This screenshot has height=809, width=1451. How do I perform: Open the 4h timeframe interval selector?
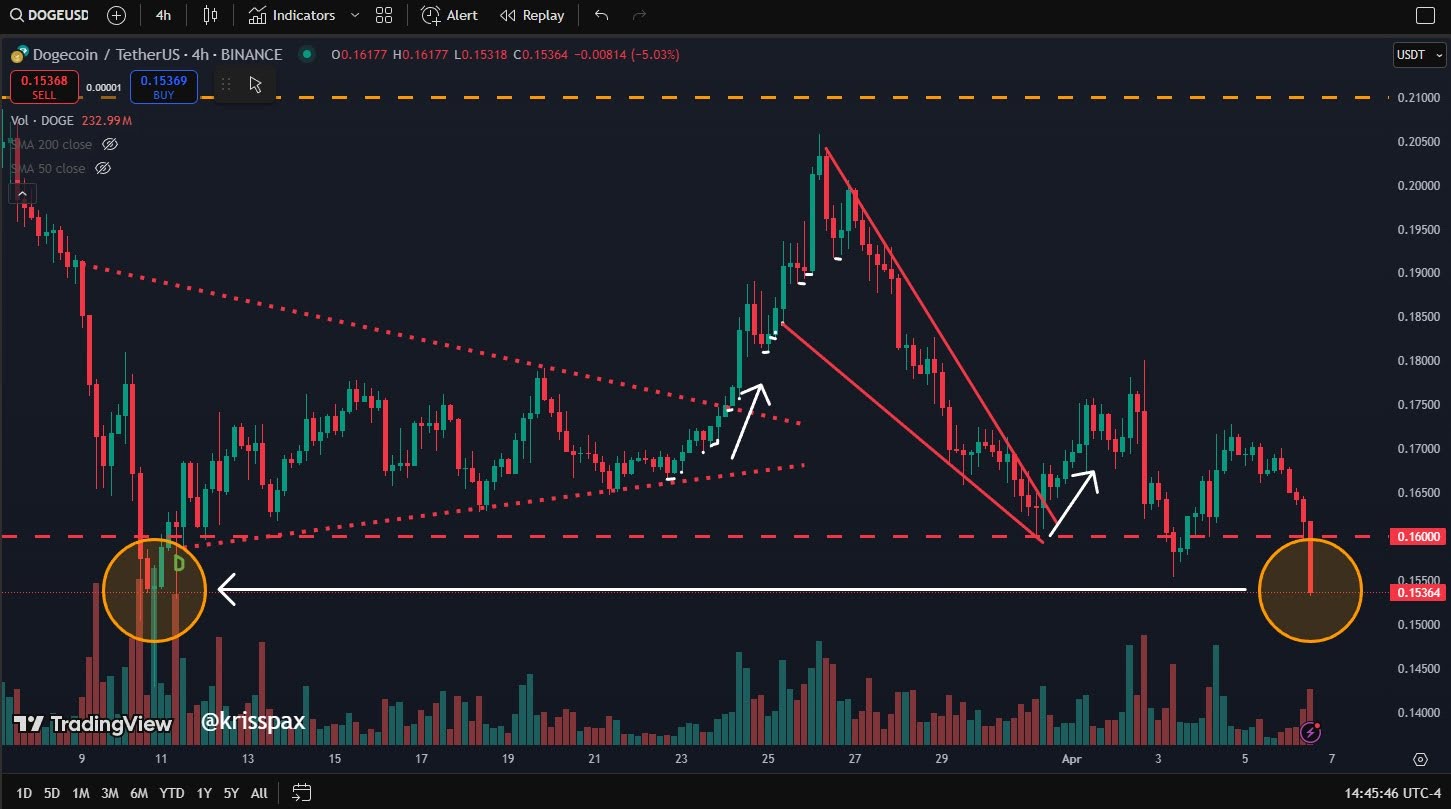pyautogui.click(x=163, y=15)
